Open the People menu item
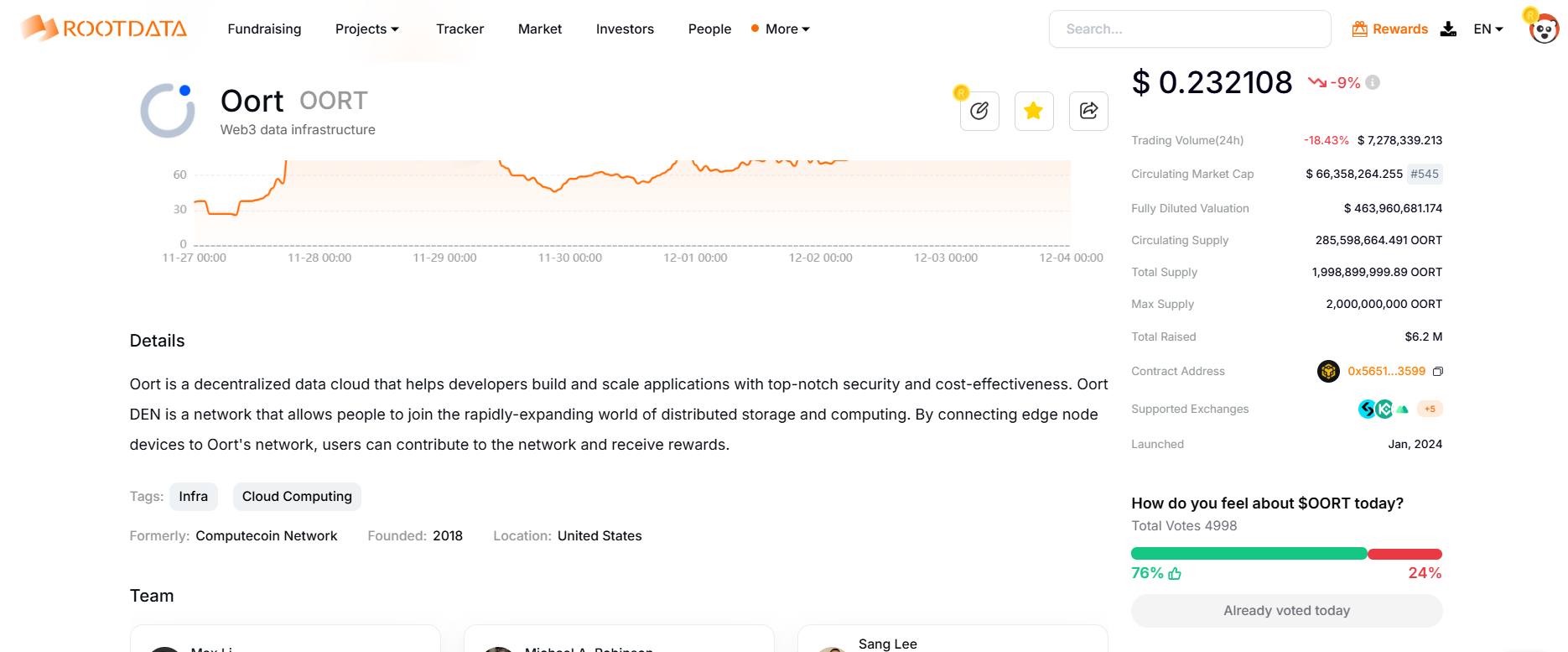 [x=709, y=29]
